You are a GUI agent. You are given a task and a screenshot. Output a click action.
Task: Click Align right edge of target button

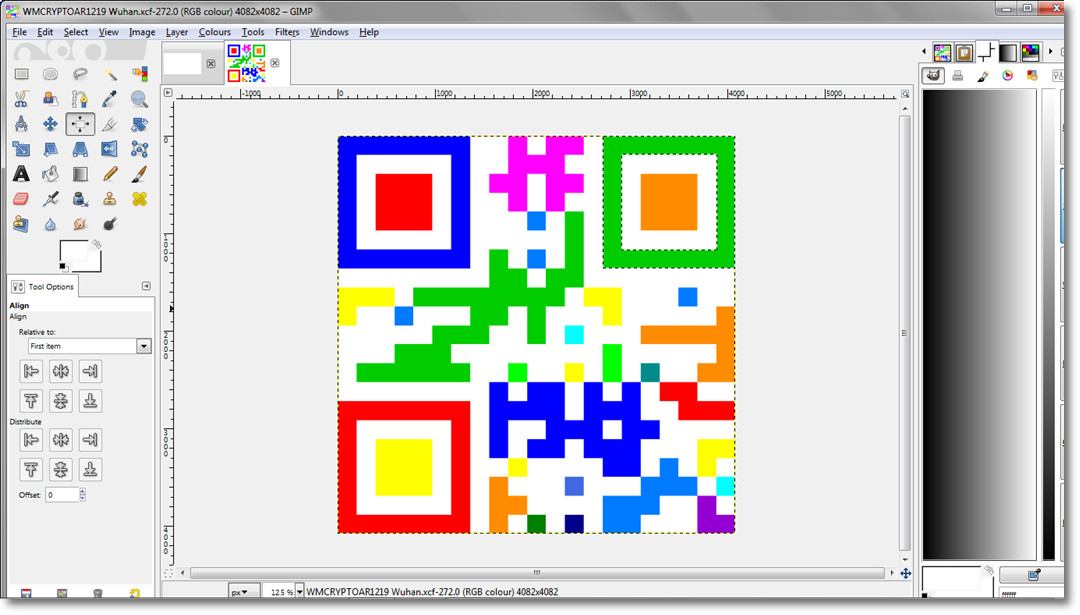coord(90,371)
